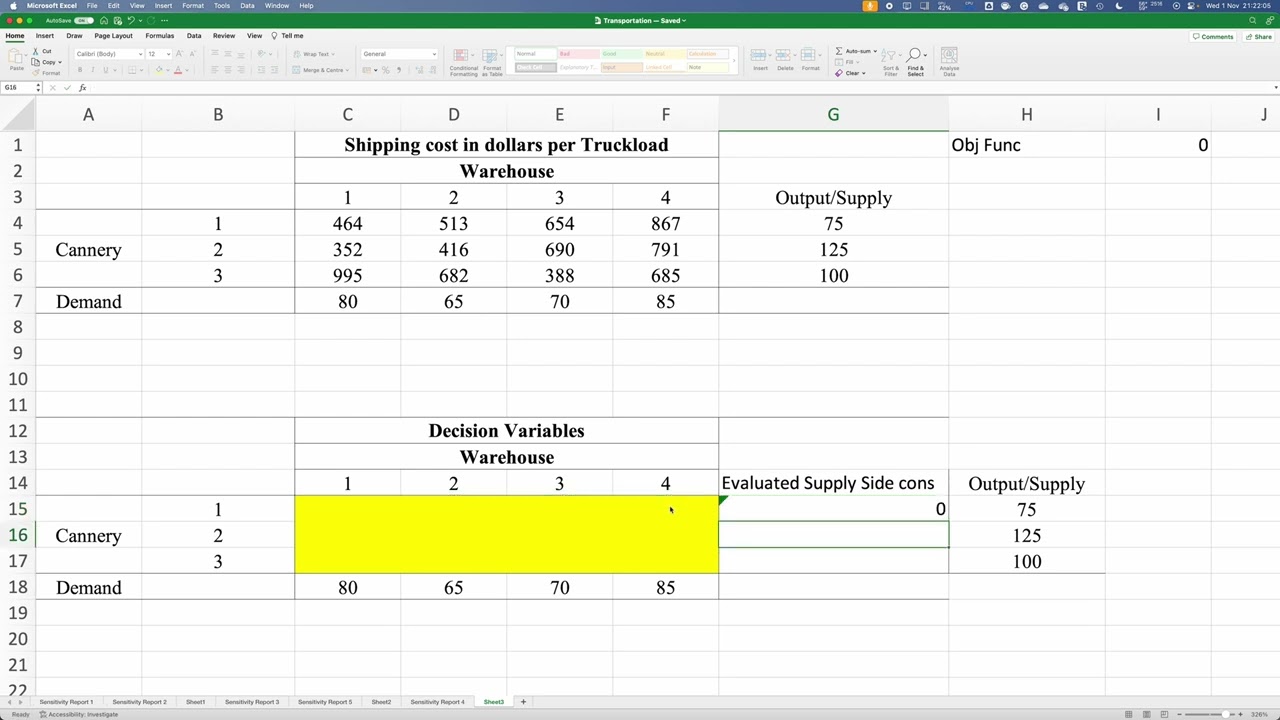Viewport: 1280px width, 720px height.
Task: Click the Save icon in title bar
Action: [117, 20]
